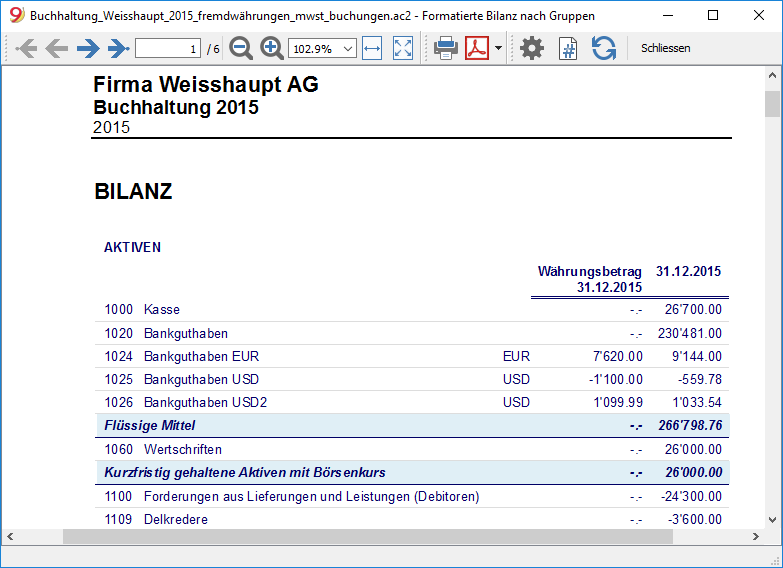The width and height of the screenshot is (783, 568).
Task: Go to the first page arrow
Action: point(26,48)
